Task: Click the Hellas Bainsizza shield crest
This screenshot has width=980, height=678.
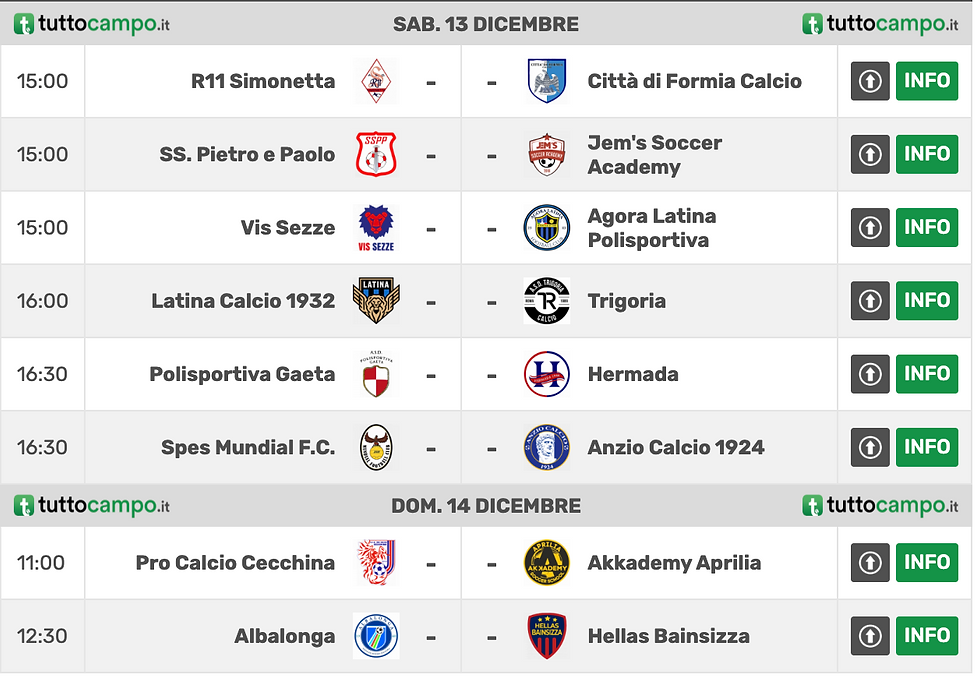Action: [x=547, y=636]
